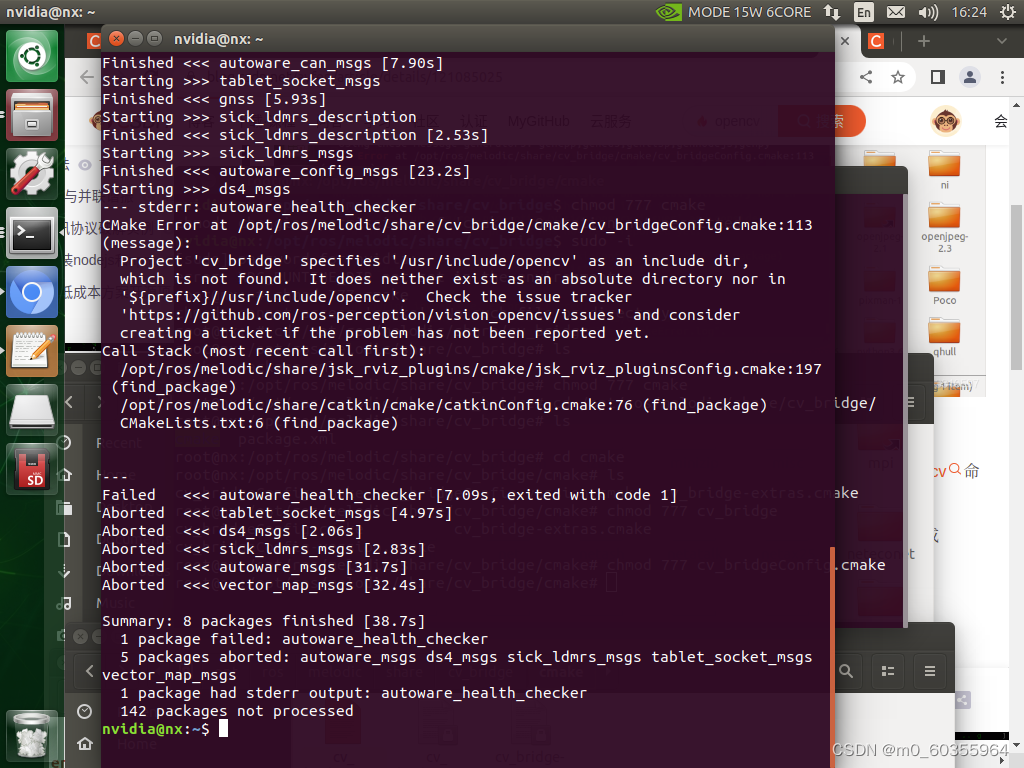Image resolution: width=1024 pixels, height=768 pixels.
Task: Open the middle Files window's hamburger menu
Action: 911,402
